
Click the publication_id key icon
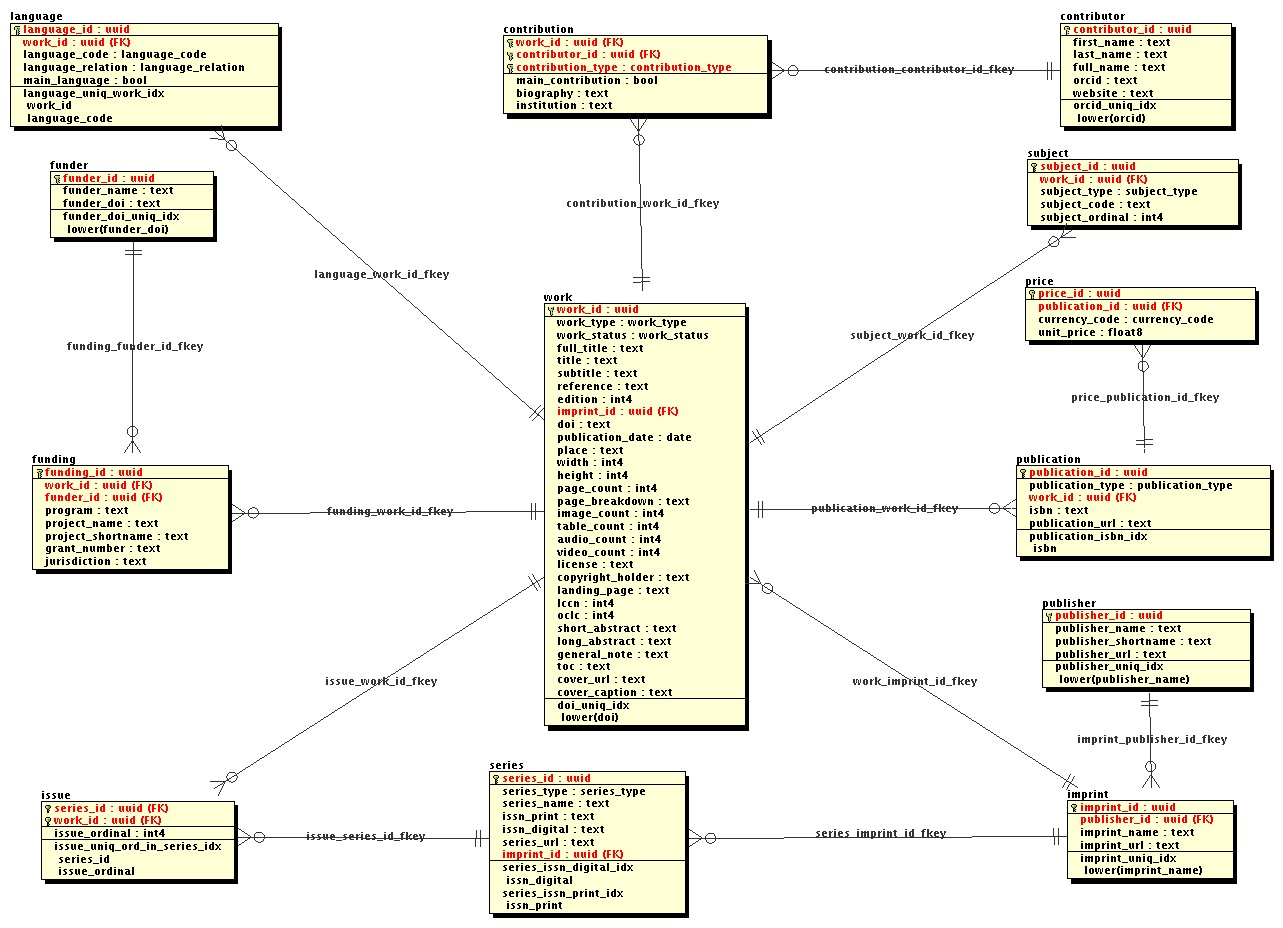coord(1025,472)
